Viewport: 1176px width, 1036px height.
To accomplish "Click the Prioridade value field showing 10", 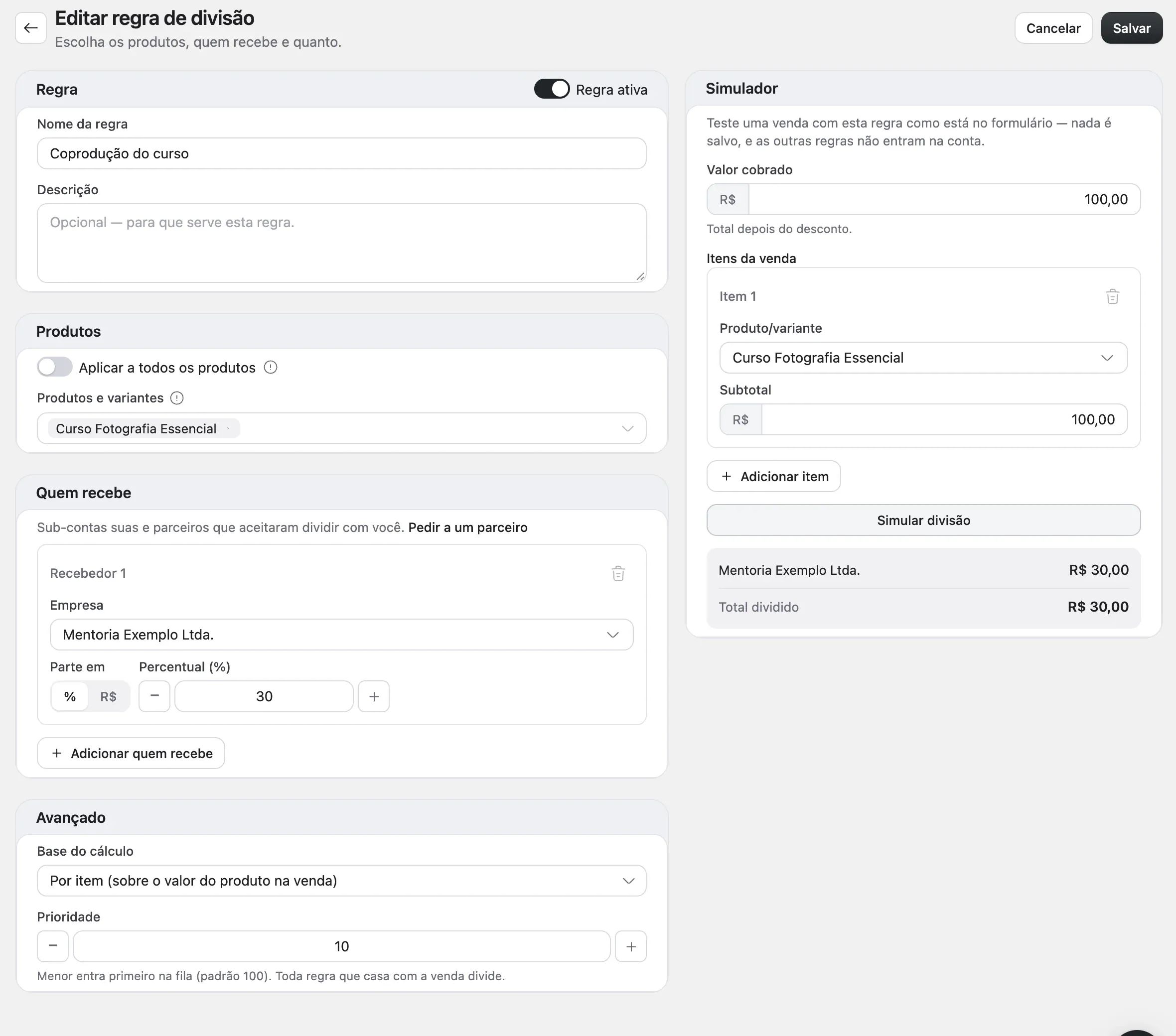I will click(342, 946).
